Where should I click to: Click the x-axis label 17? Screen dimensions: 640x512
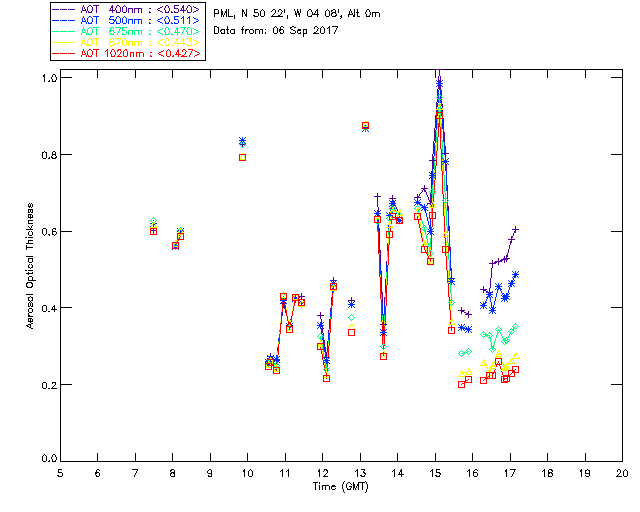coord(510,473)
